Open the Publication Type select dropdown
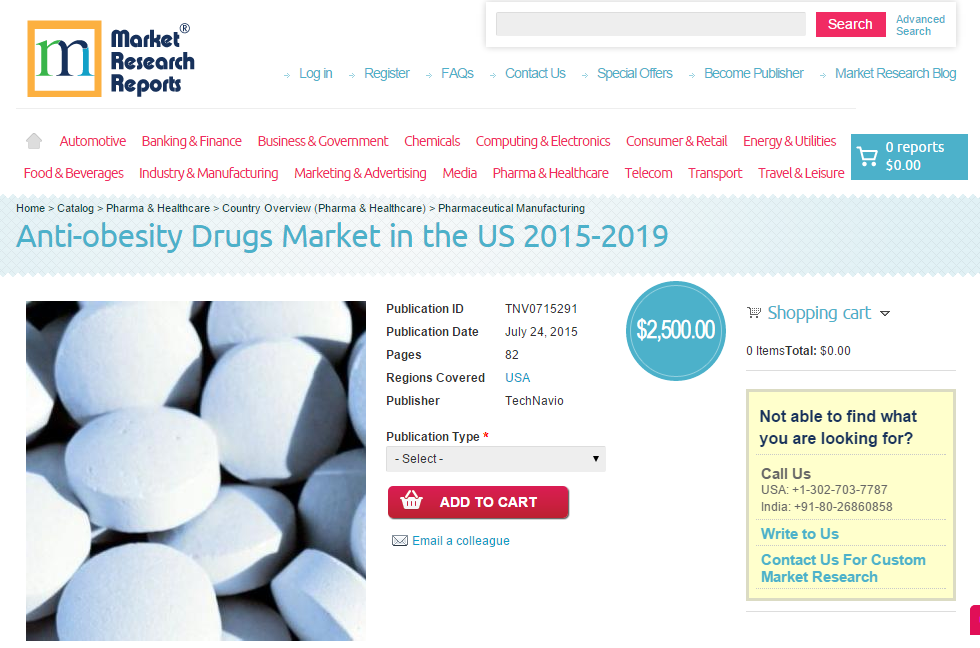The height and width of the screenshot is (648, 980). pos(495,458)
